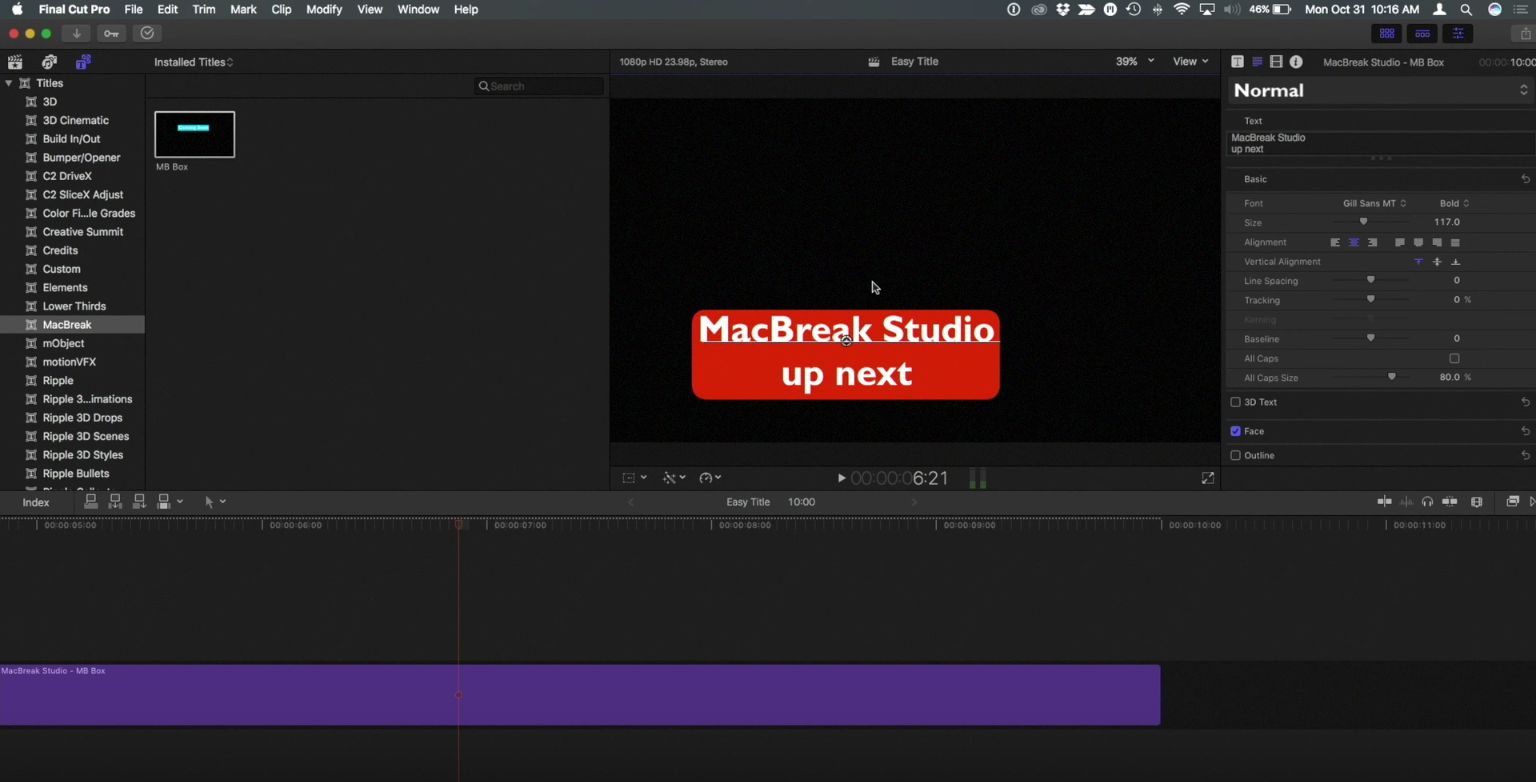Open the Effects browser icon
The width and height of the screenshot is (1536, 782).
coord(1513,502)
